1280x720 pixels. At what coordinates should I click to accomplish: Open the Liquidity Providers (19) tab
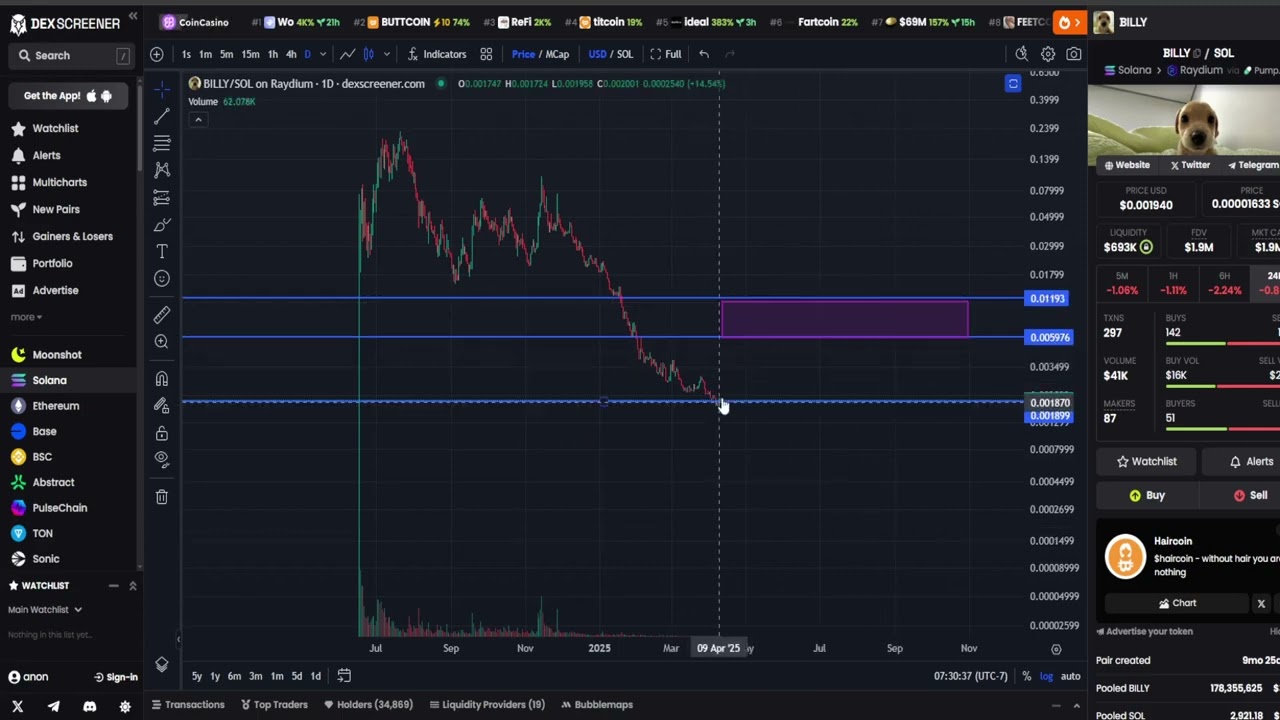pyautogui.click(x=485, y=705)
